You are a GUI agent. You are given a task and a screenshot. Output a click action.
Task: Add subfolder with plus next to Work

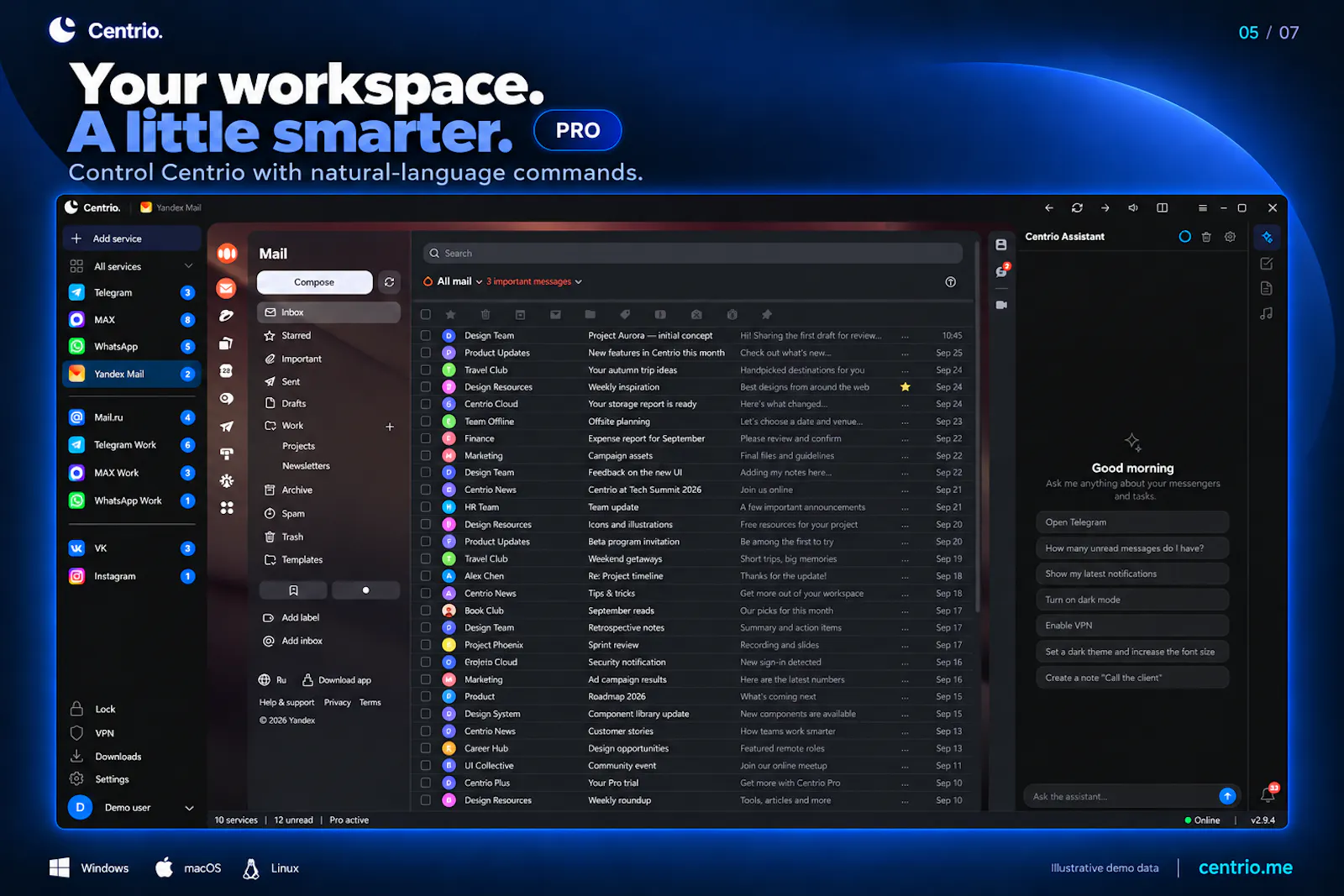coord(390,427)
